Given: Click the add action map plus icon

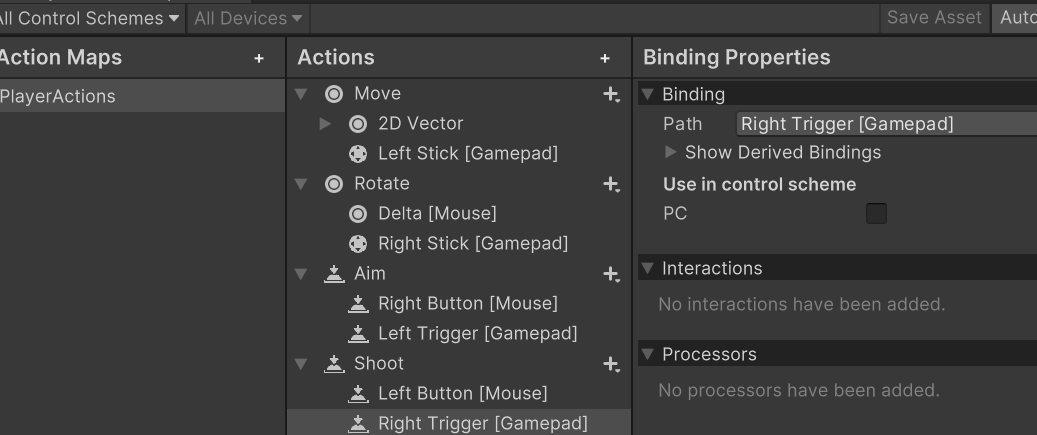Looking at the screenshot, I should point(259,59).
